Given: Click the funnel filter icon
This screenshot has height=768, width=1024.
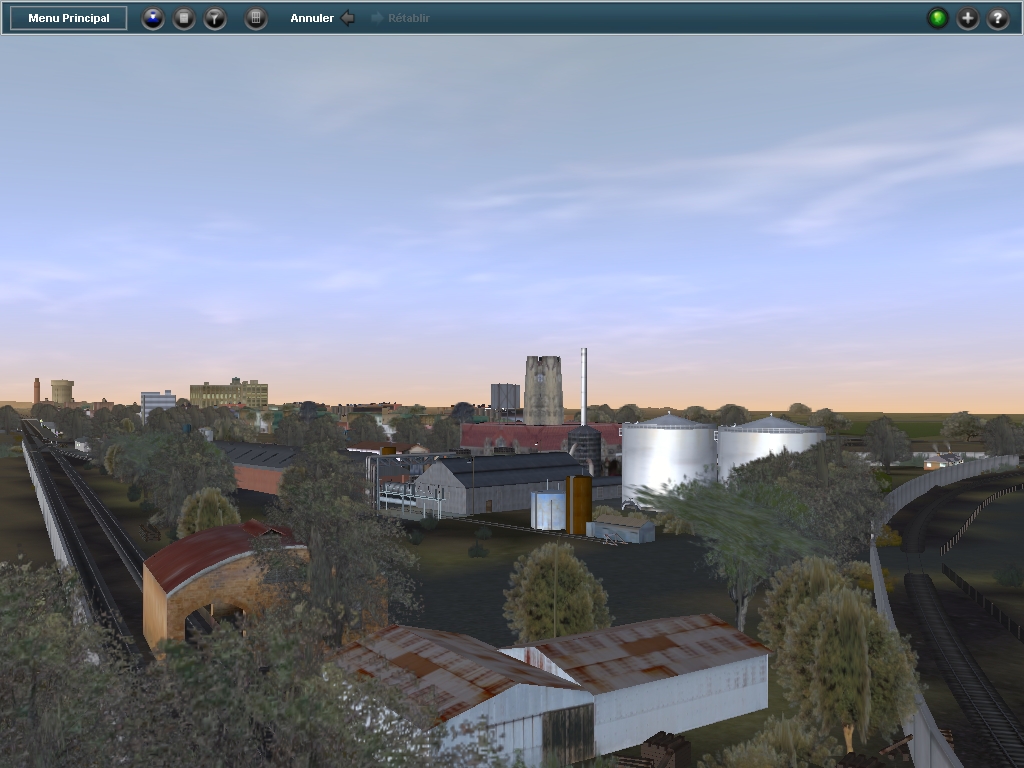Looking at the screenshot, I should coord(215,18).
